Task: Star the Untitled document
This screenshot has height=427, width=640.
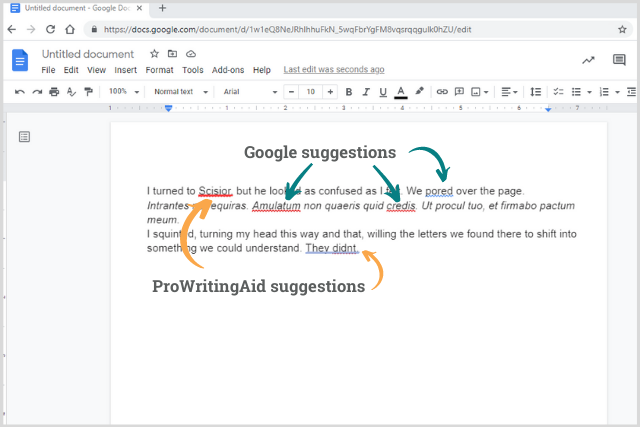Action: point(154,53)
